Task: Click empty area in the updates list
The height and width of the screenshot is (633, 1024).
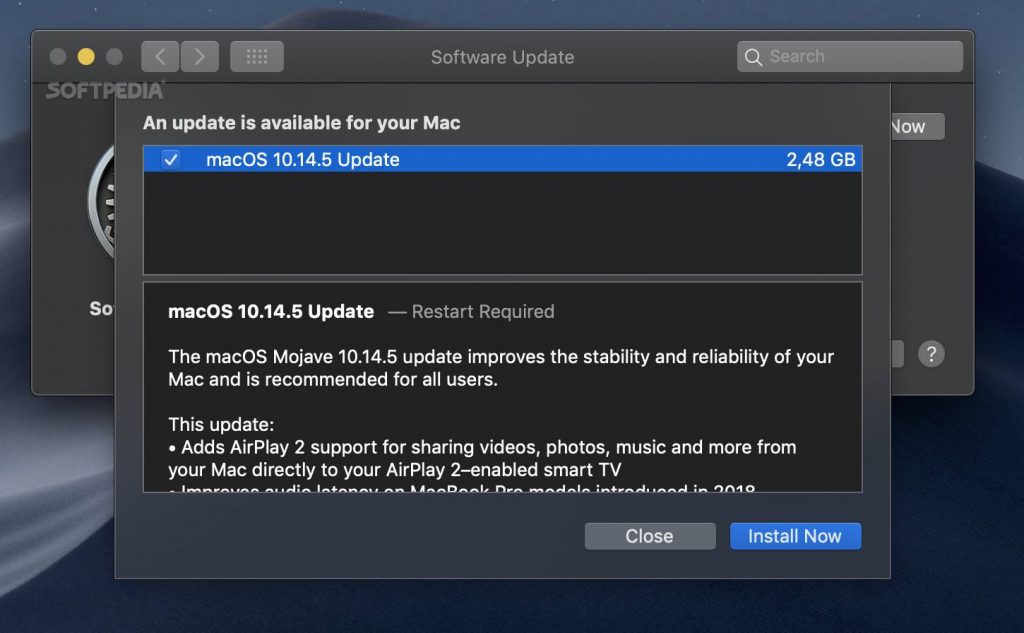Action: point(500,225)
